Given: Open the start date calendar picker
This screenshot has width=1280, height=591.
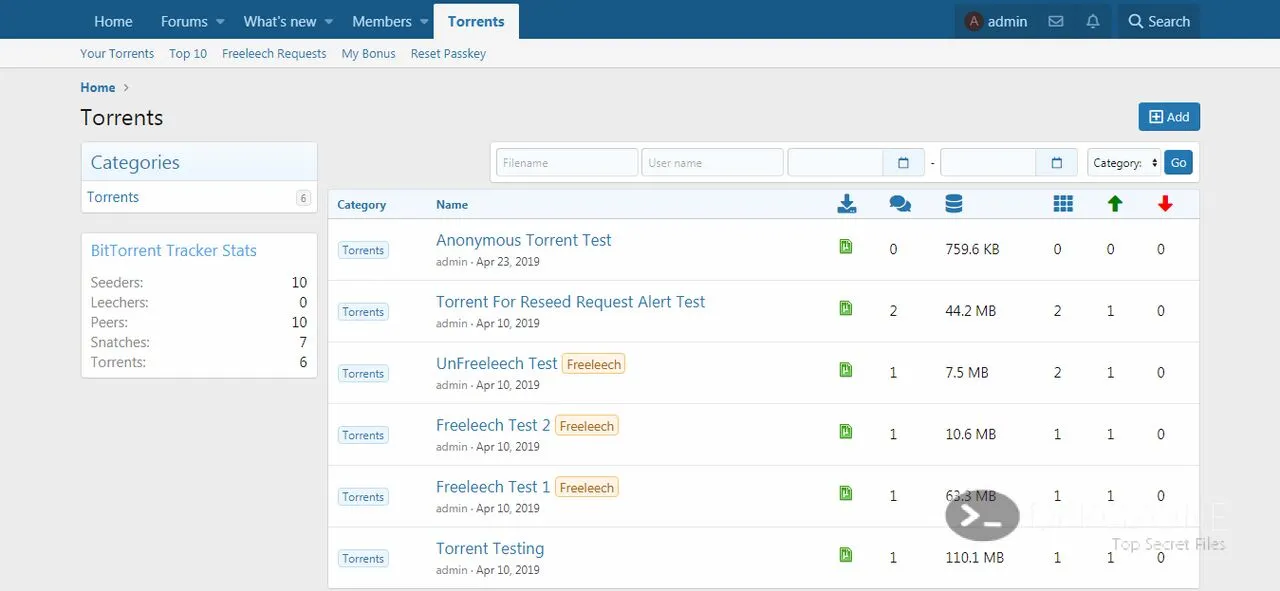Looking at the screenshot, I should pos(904,163).
